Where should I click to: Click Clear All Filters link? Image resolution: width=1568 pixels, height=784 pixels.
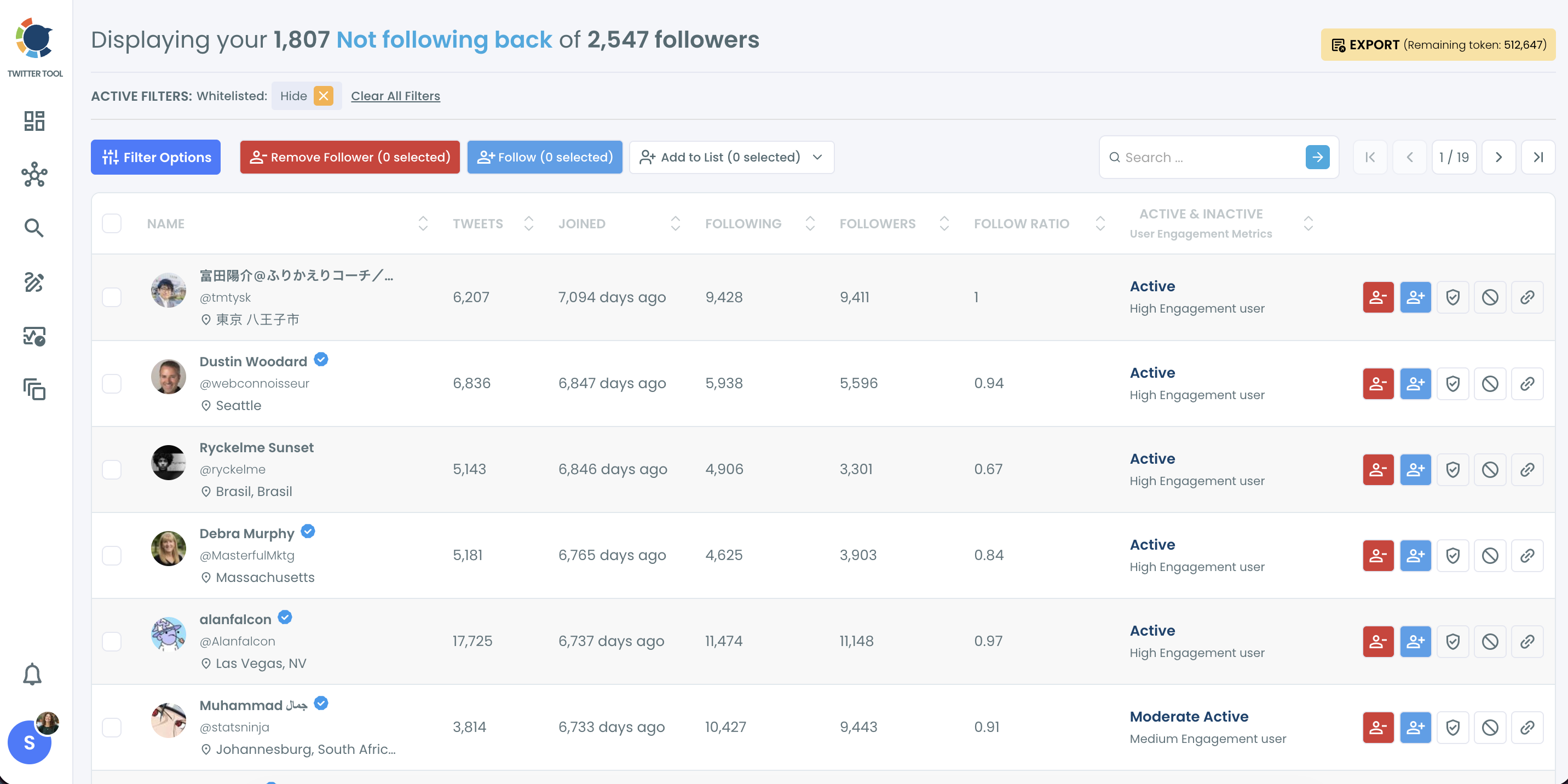click(395, 96)
